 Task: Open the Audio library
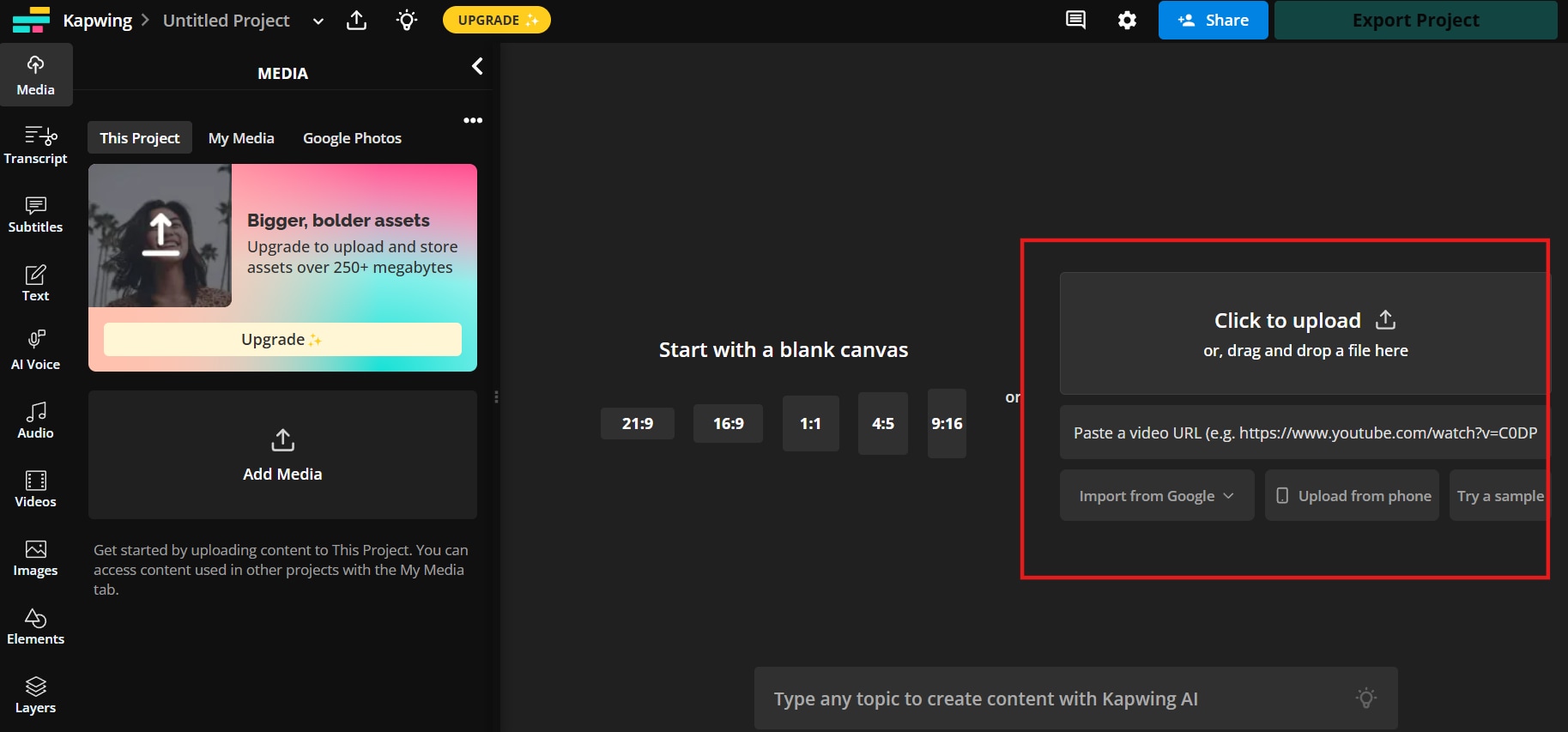tap(36, 420)
